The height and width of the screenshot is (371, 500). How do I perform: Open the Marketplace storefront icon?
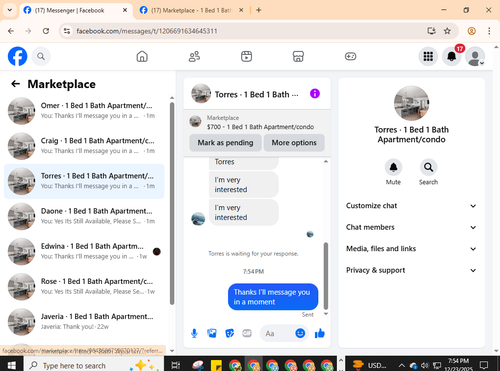298,56
